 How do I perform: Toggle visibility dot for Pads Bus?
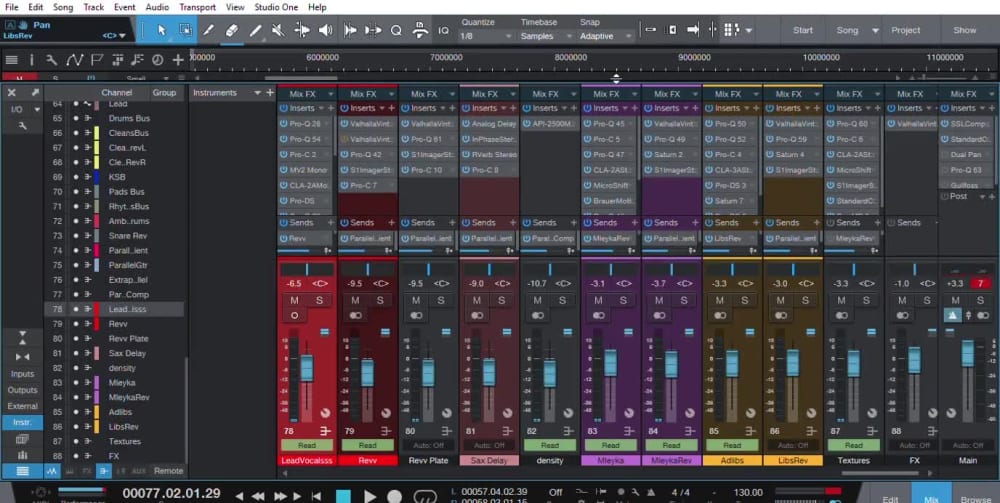tap(76, 192)
